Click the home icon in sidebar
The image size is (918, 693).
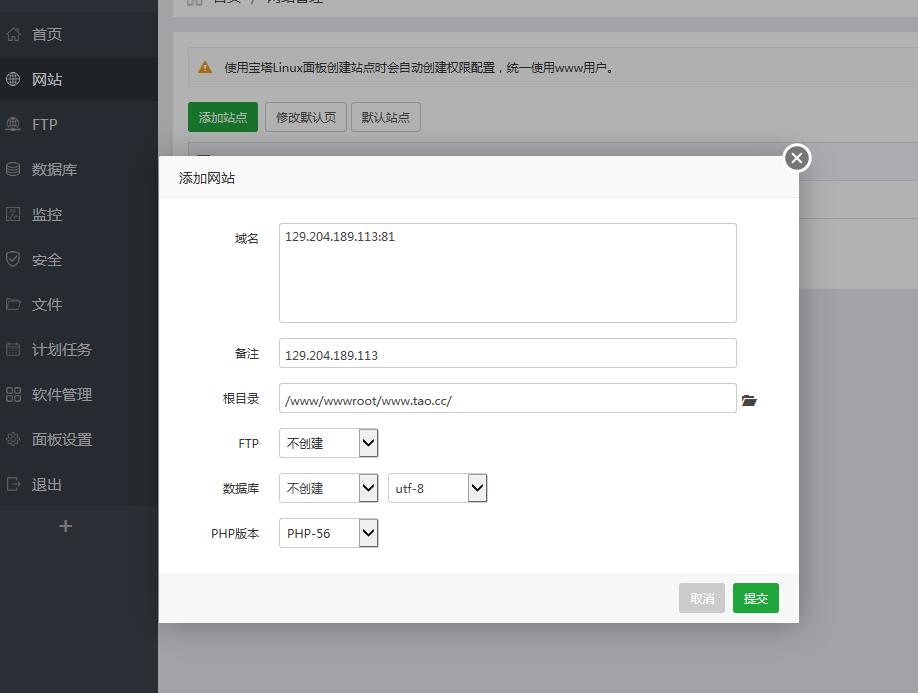pyautogui.click(x=13, y=35)
